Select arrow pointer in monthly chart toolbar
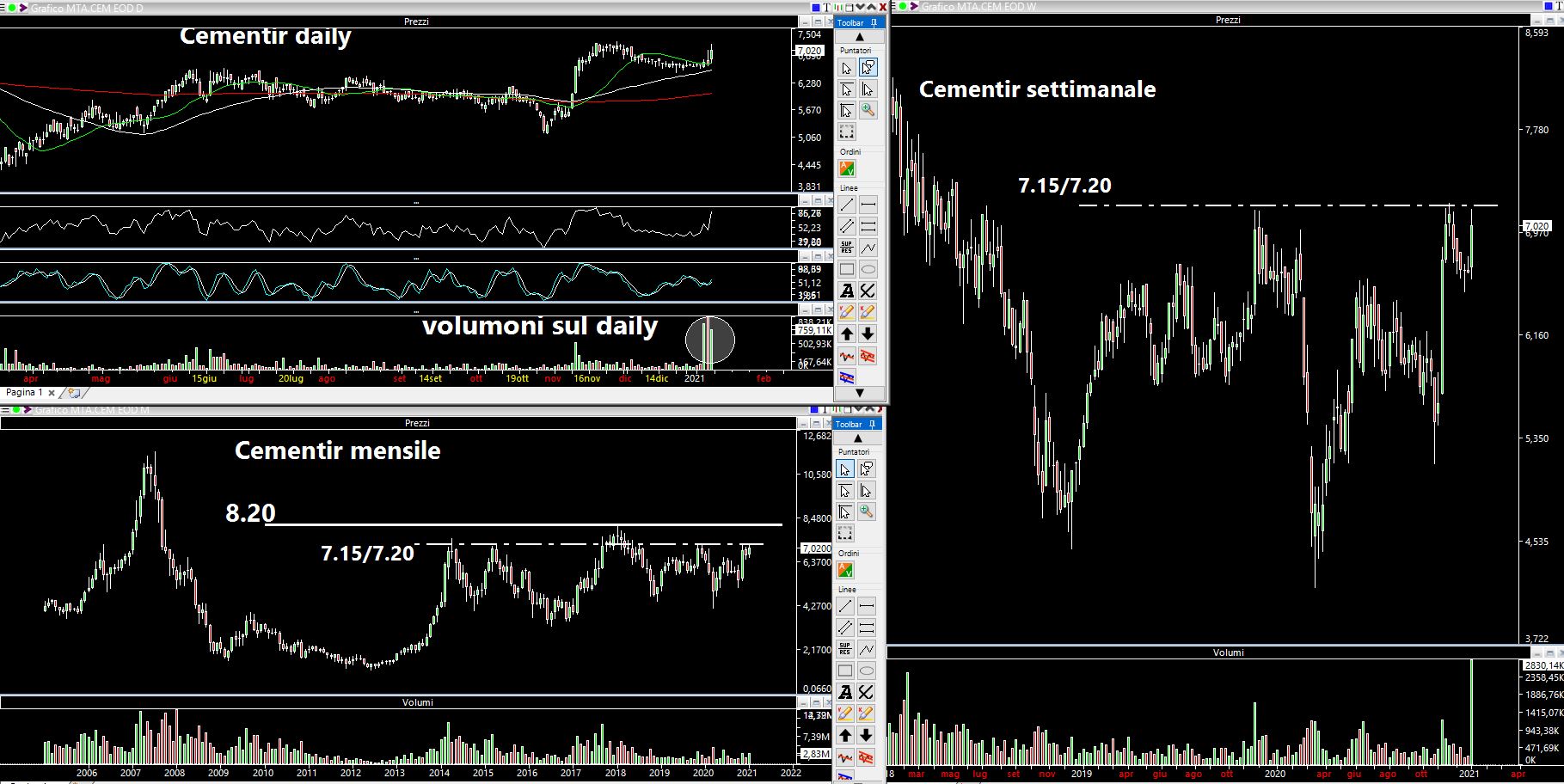The width and height of the screenshot is (1564, 784). tap(845, 469)
